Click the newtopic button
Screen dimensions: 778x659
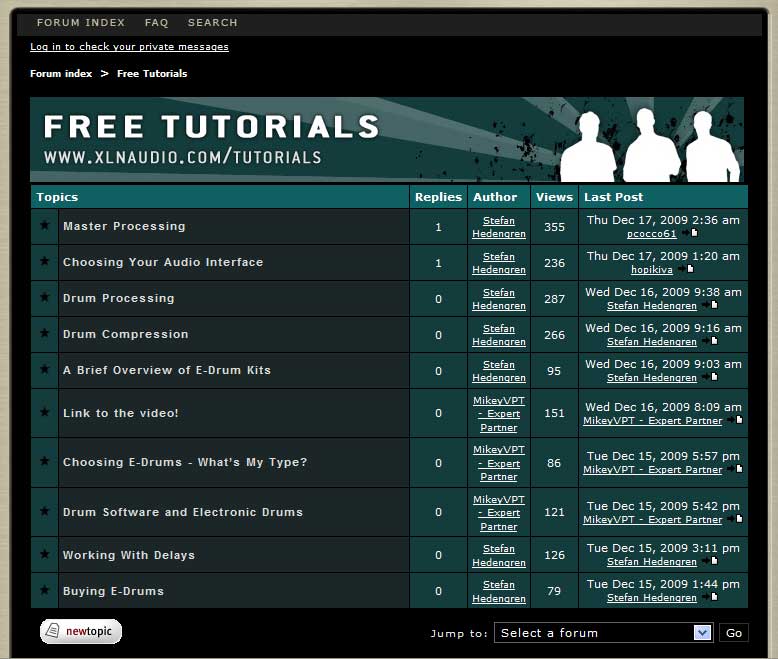click(x=81, y=631)
